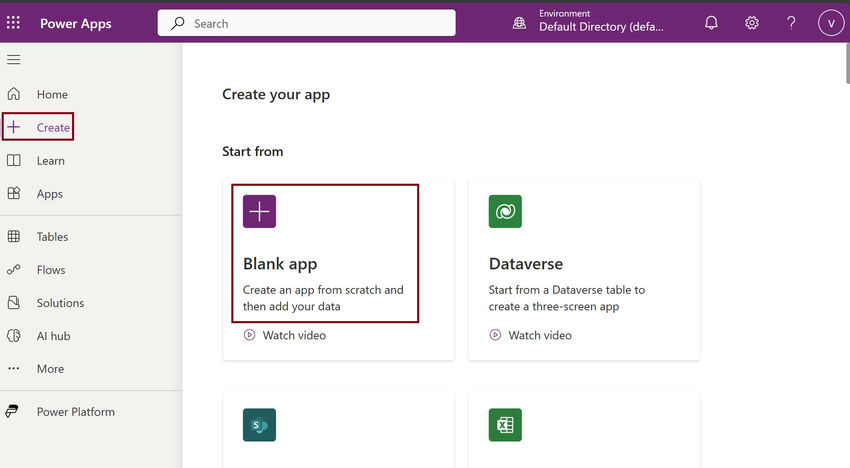Image resolution: width=850 pixels, height=468 pixels.
Task: Open the app launcher waffle icon
Action: [13, 23]
